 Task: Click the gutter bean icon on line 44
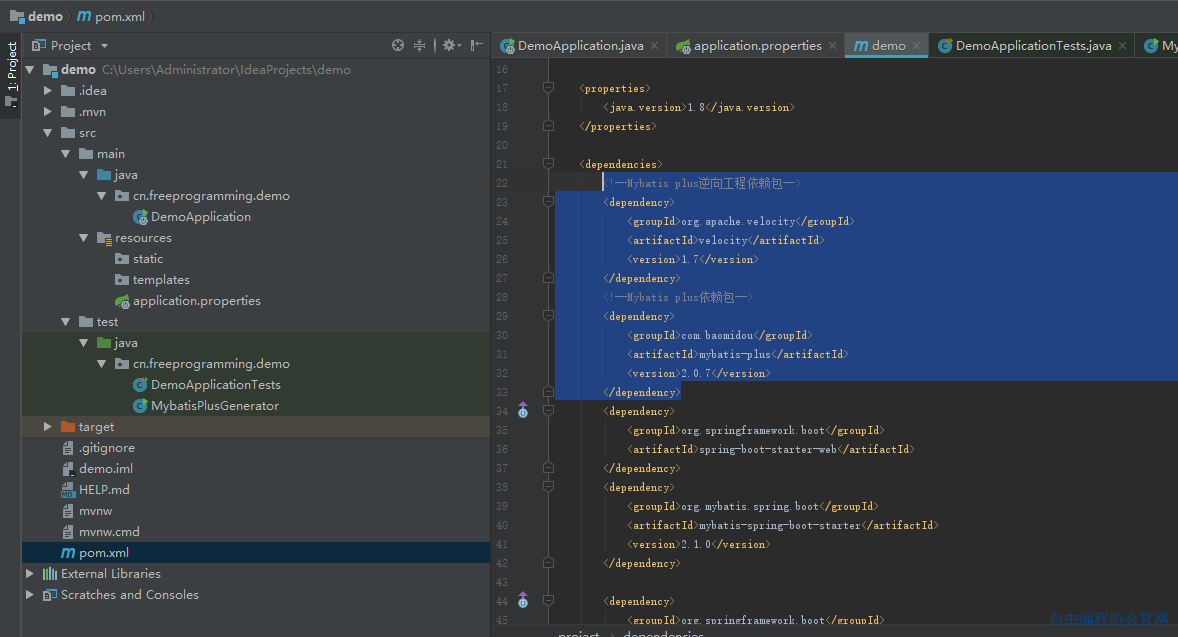pyautogui.click(x=523, y=601)
